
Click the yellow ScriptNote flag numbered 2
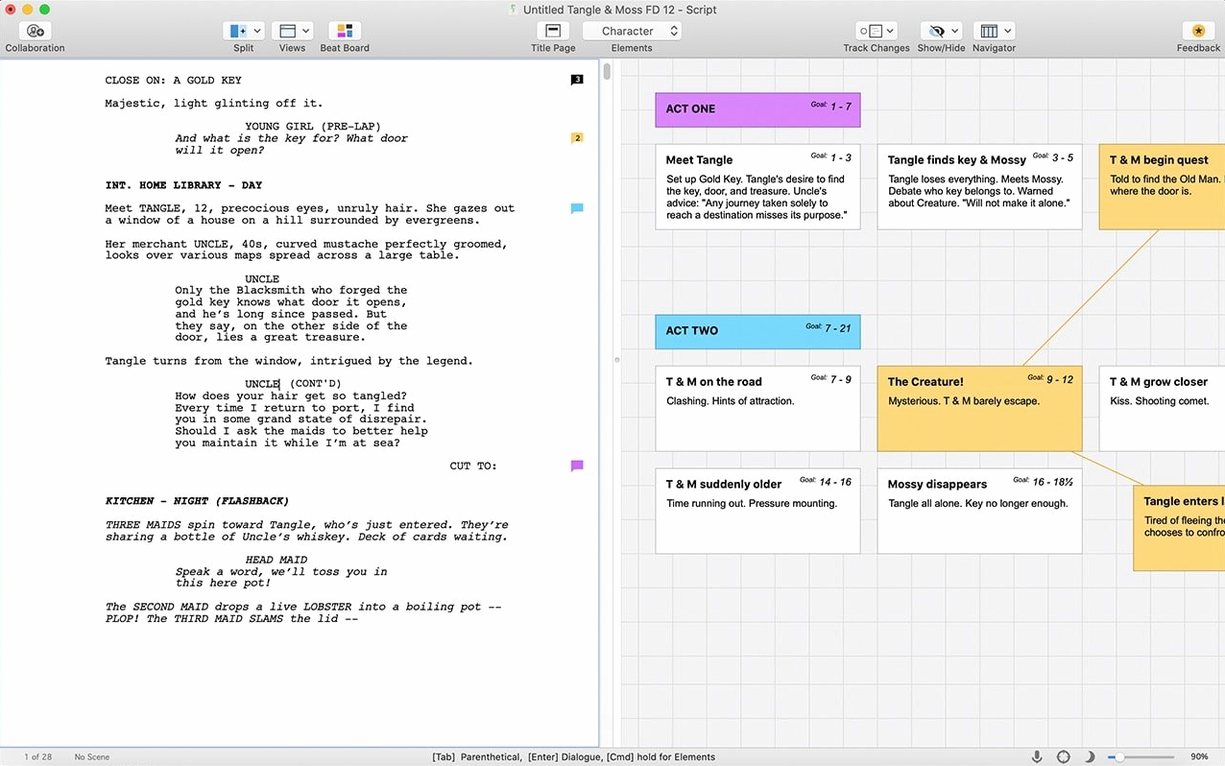(577, 138)
